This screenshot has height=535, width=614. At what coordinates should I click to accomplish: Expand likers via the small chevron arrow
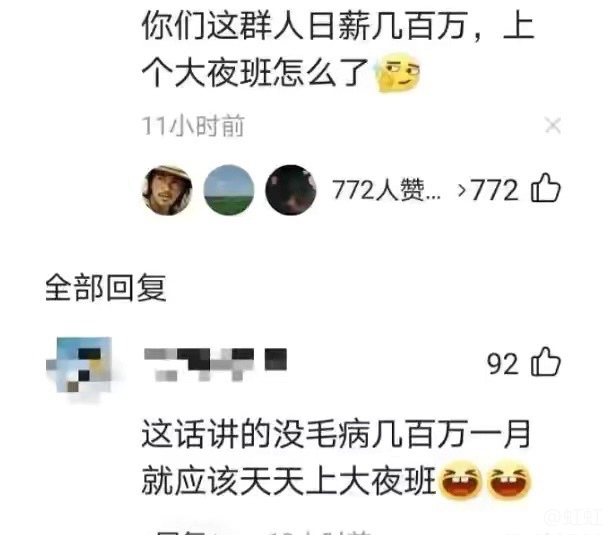(x=462, y=190)
